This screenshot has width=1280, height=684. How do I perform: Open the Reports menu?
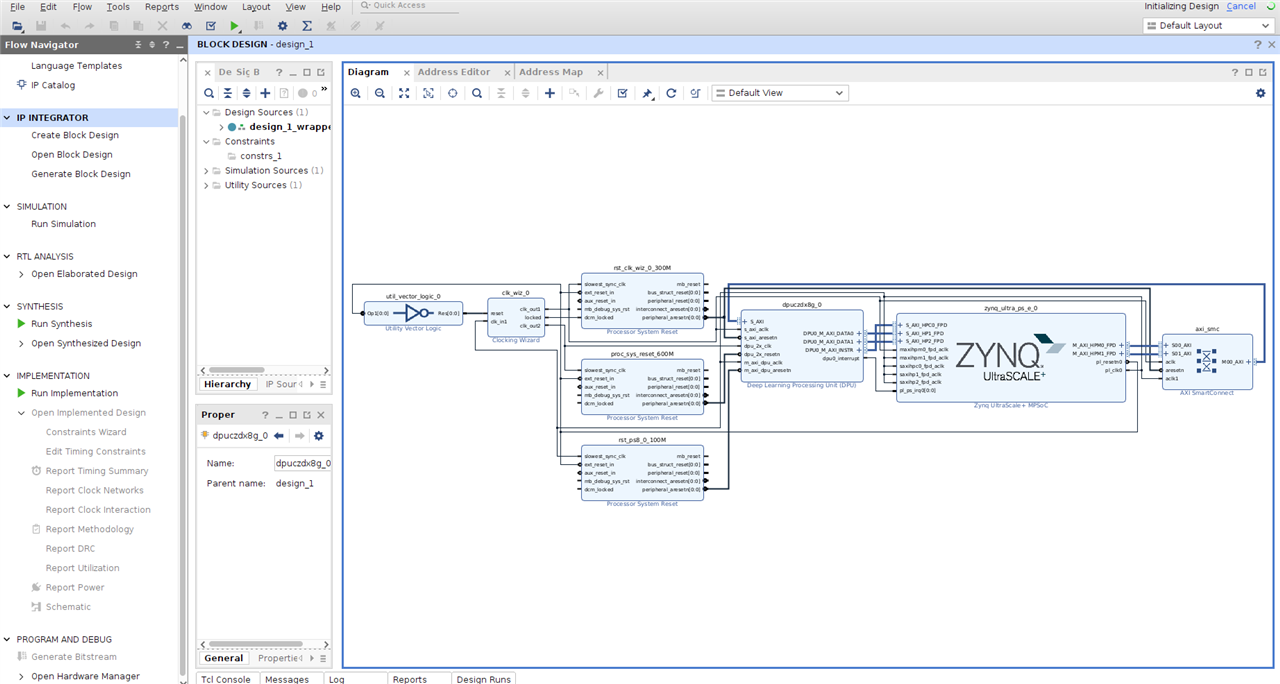[162, 7]
